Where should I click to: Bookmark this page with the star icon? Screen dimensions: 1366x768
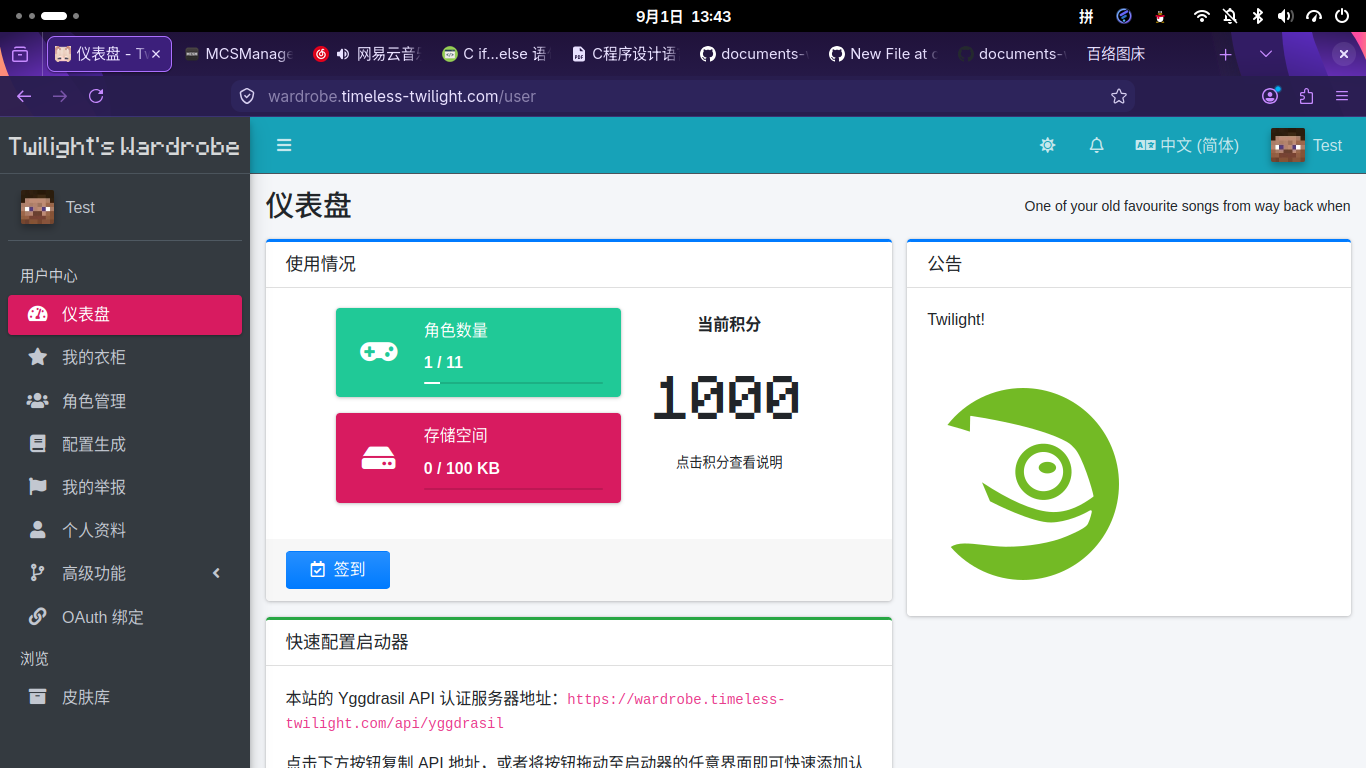1119,96
